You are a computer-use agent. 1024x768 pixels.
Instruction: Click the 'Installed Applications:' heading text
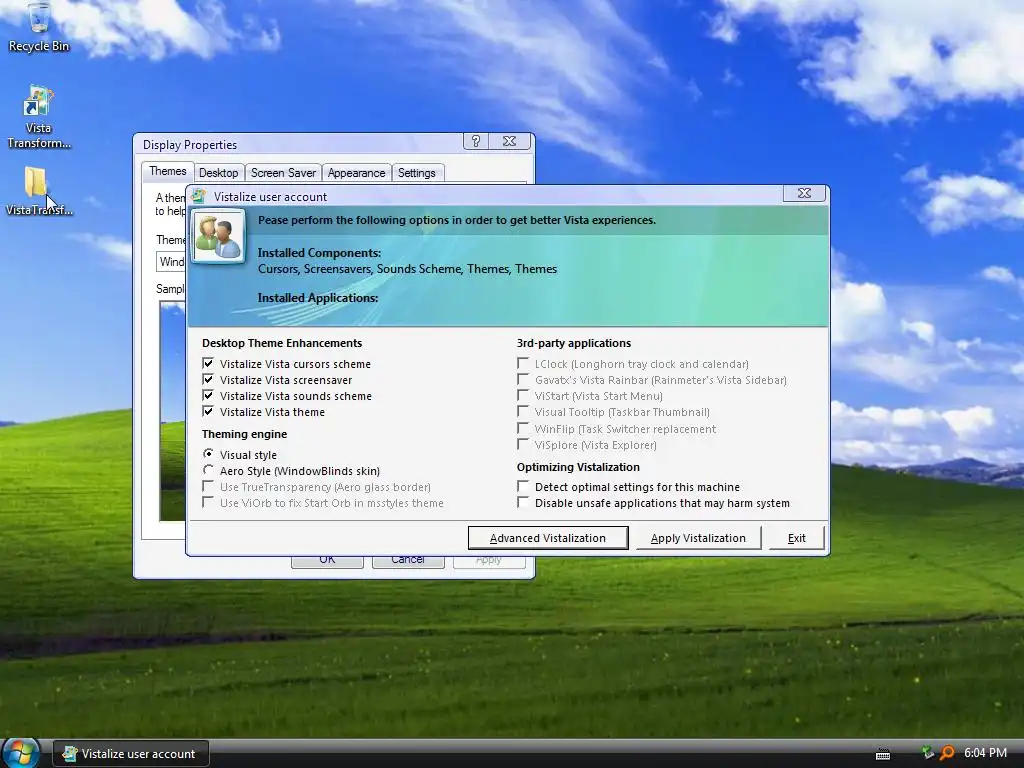(x=318, y=298)
